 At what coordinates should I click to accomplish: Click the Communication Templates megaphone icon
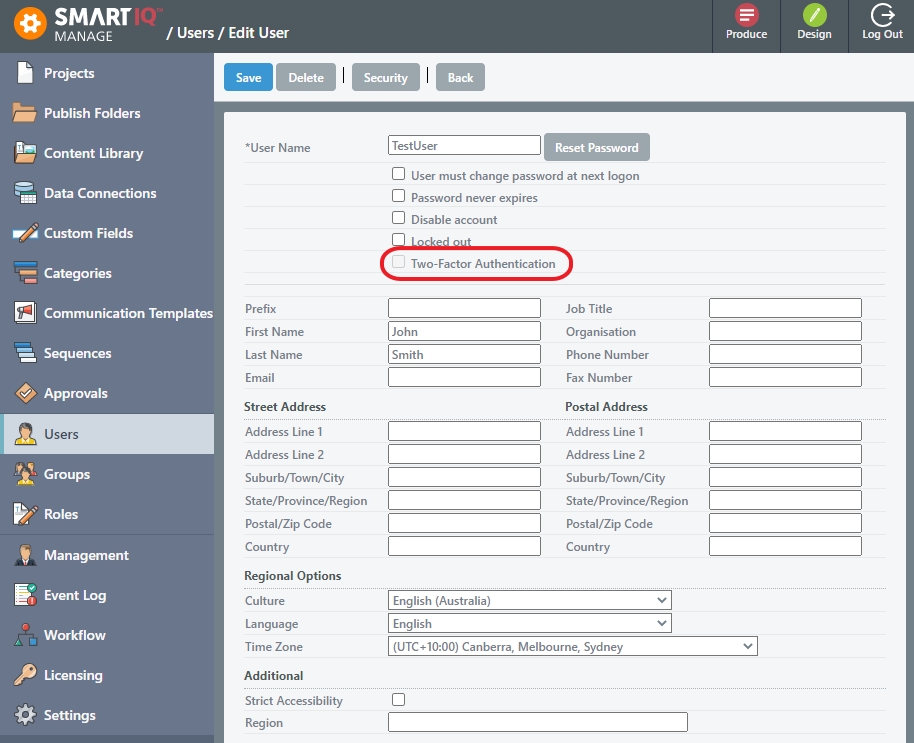(25, 312)
